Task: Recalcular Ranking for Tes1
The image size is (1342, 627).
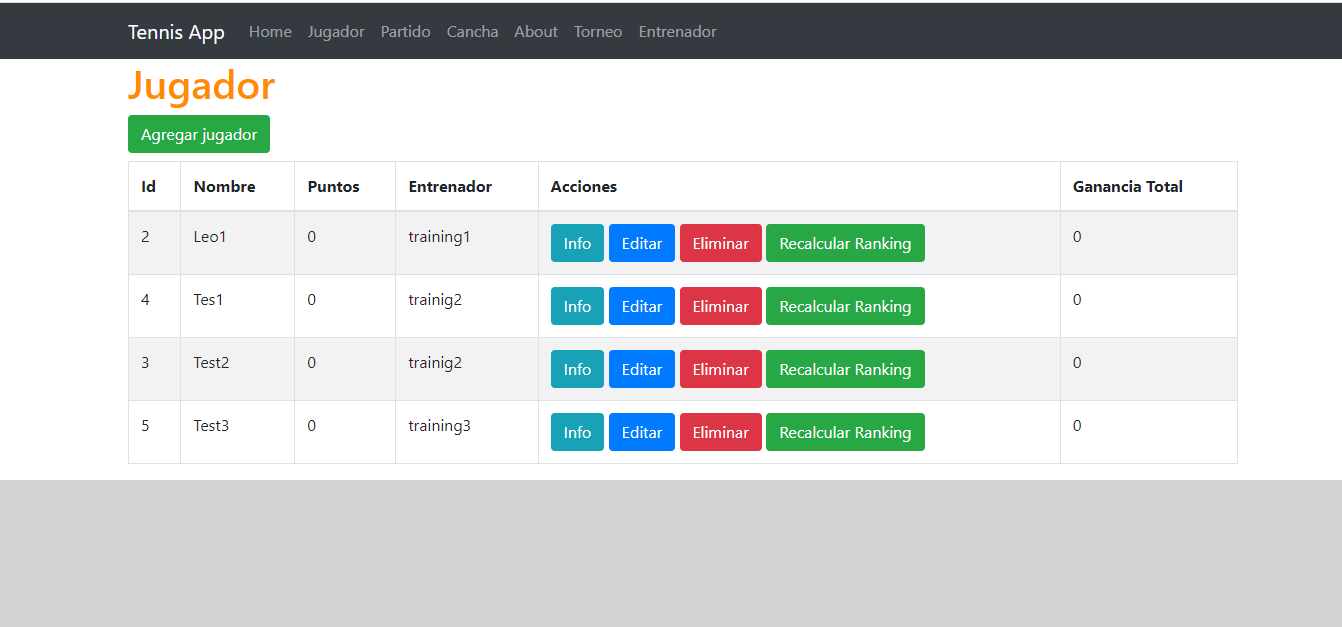Action: coord(845,306)
